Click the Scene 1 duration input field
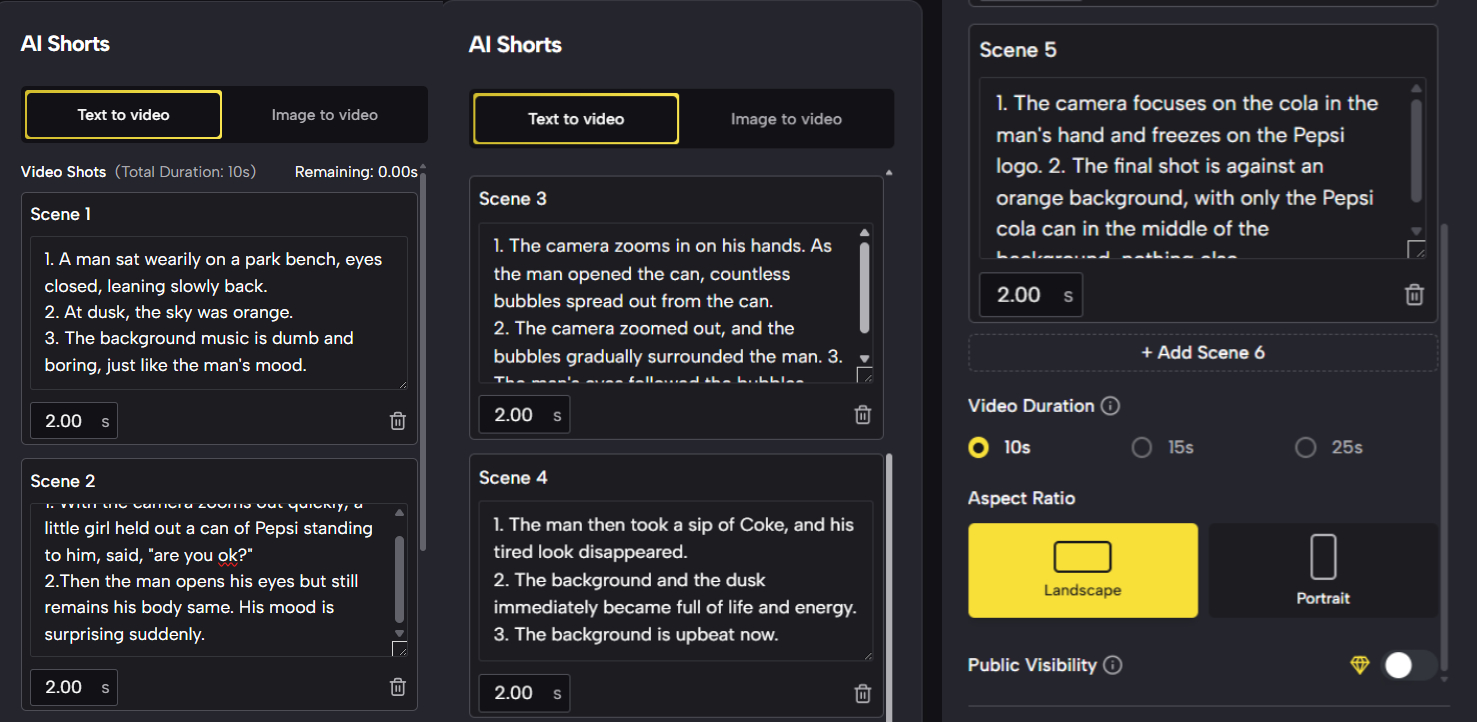This screenshot has height=722, width=1477. [x=65, y=421]
